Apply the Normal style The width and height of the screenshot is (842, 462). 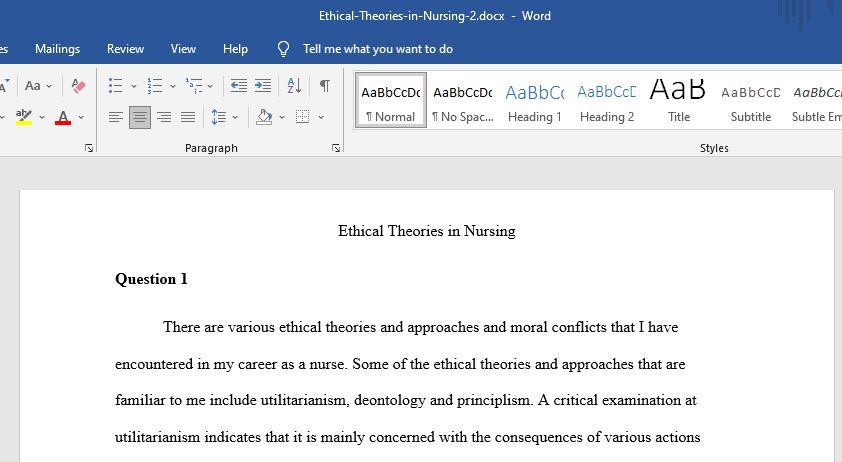point(390,100)
